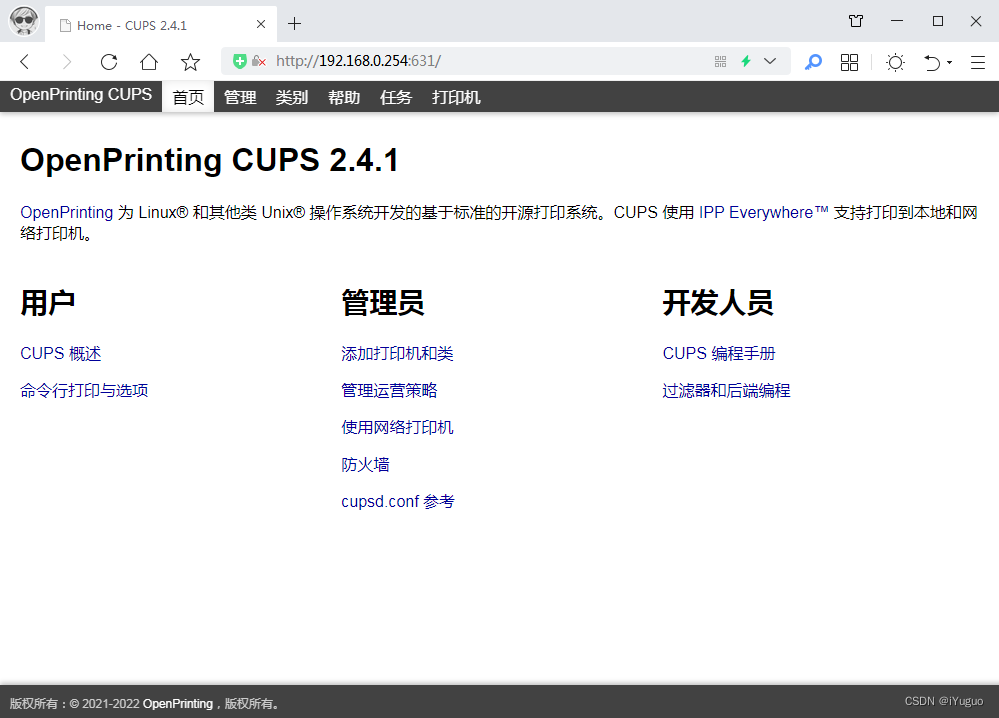Open the 管理运营策略 link
Image resolution: width=999 pixels, height=718 pixels.
(x=389, y=391)
